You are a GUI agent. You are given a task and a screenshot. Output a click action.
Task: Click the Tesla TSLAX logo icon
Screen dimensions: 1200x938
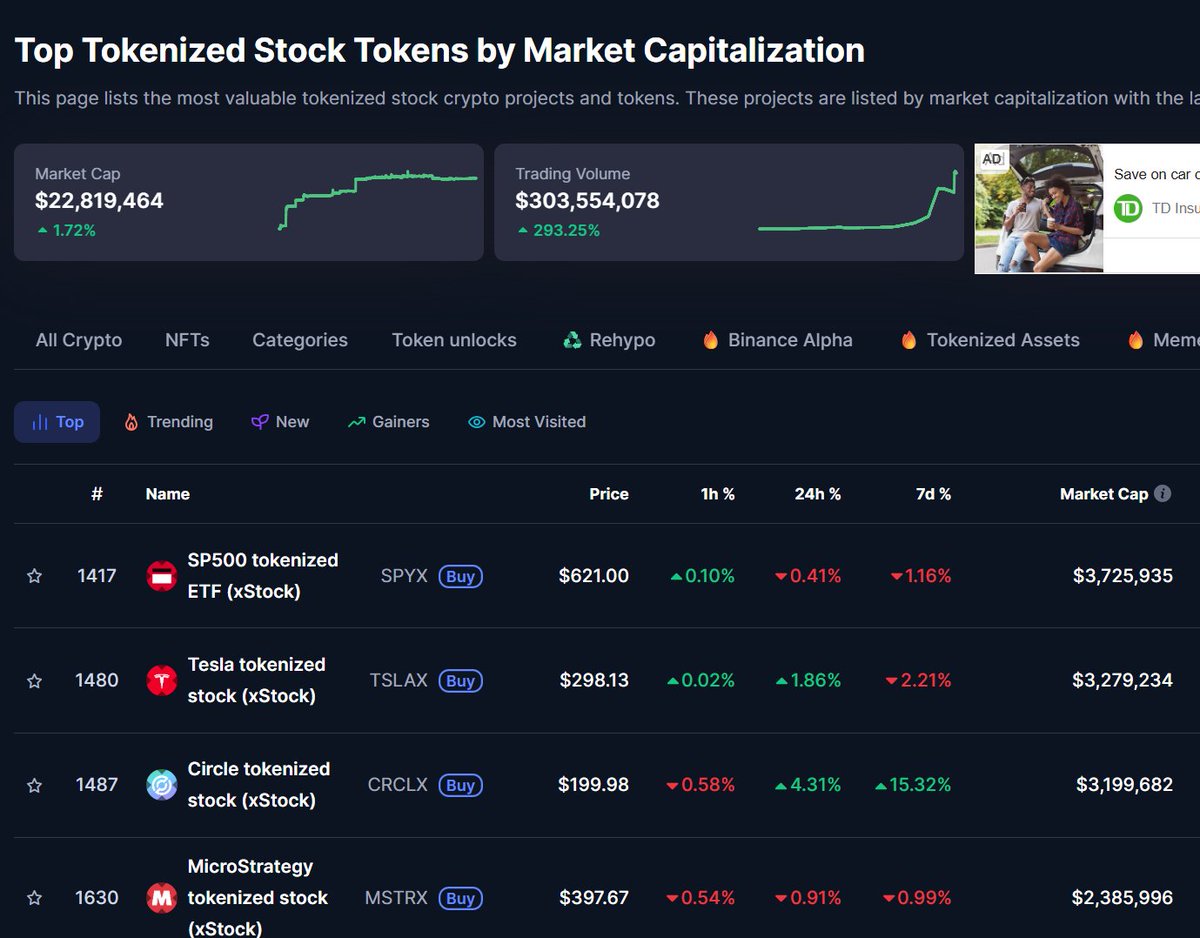click(161, 681)
